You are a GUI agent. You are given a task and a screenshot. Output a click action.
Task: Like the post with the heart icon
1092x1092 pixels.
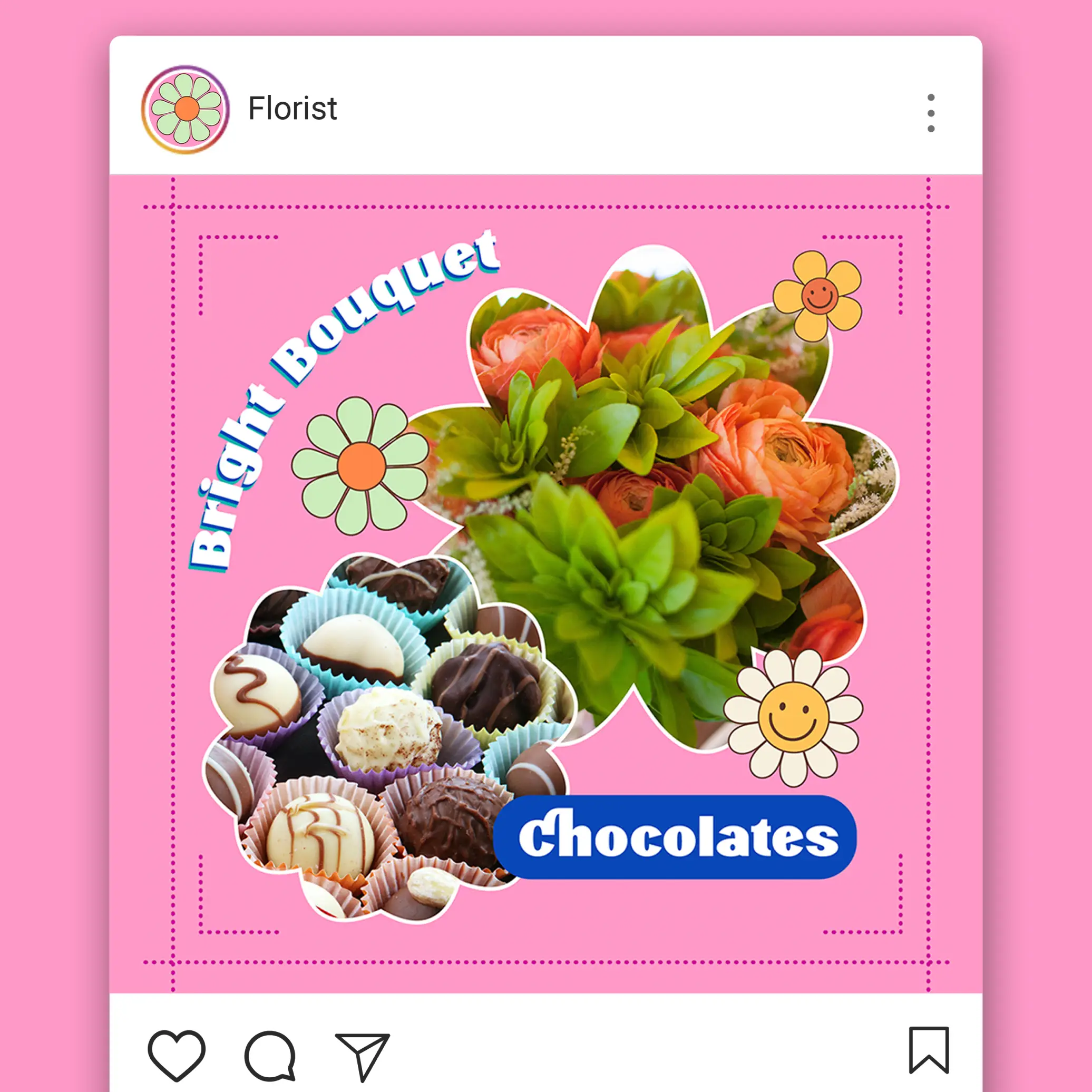(177, 1055)
